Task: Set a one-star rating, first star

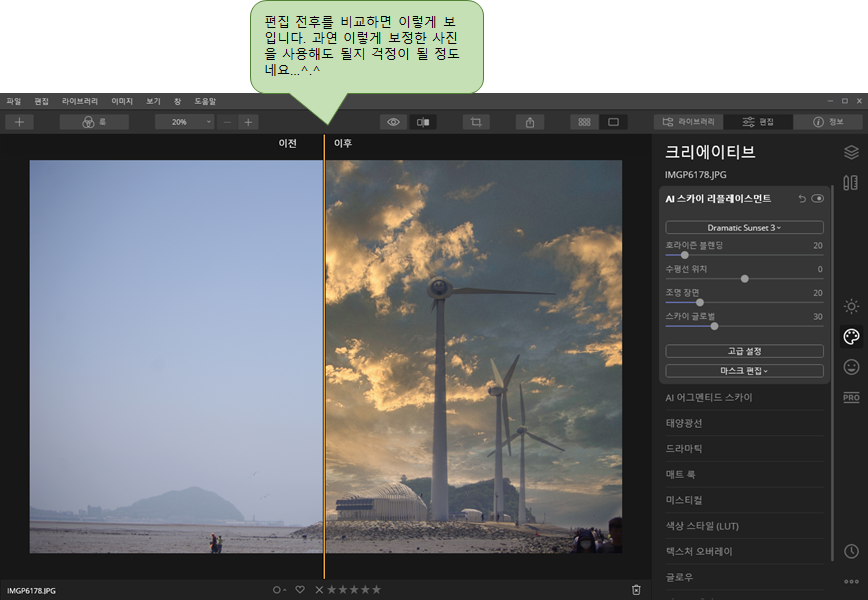Action: 332,590
